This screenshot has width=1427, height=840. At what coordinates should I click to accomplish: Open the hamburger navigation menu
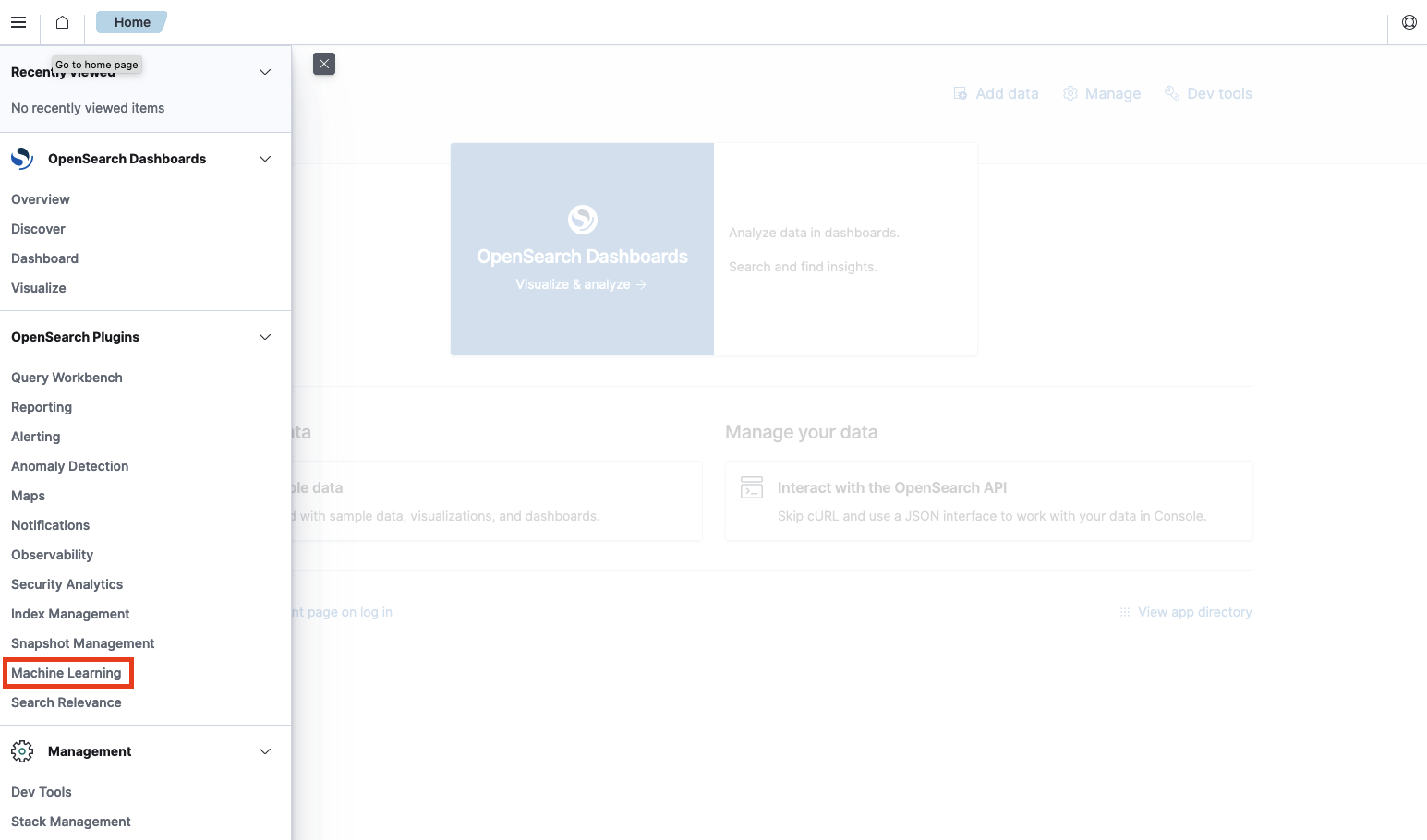click(x=18, y=22)
